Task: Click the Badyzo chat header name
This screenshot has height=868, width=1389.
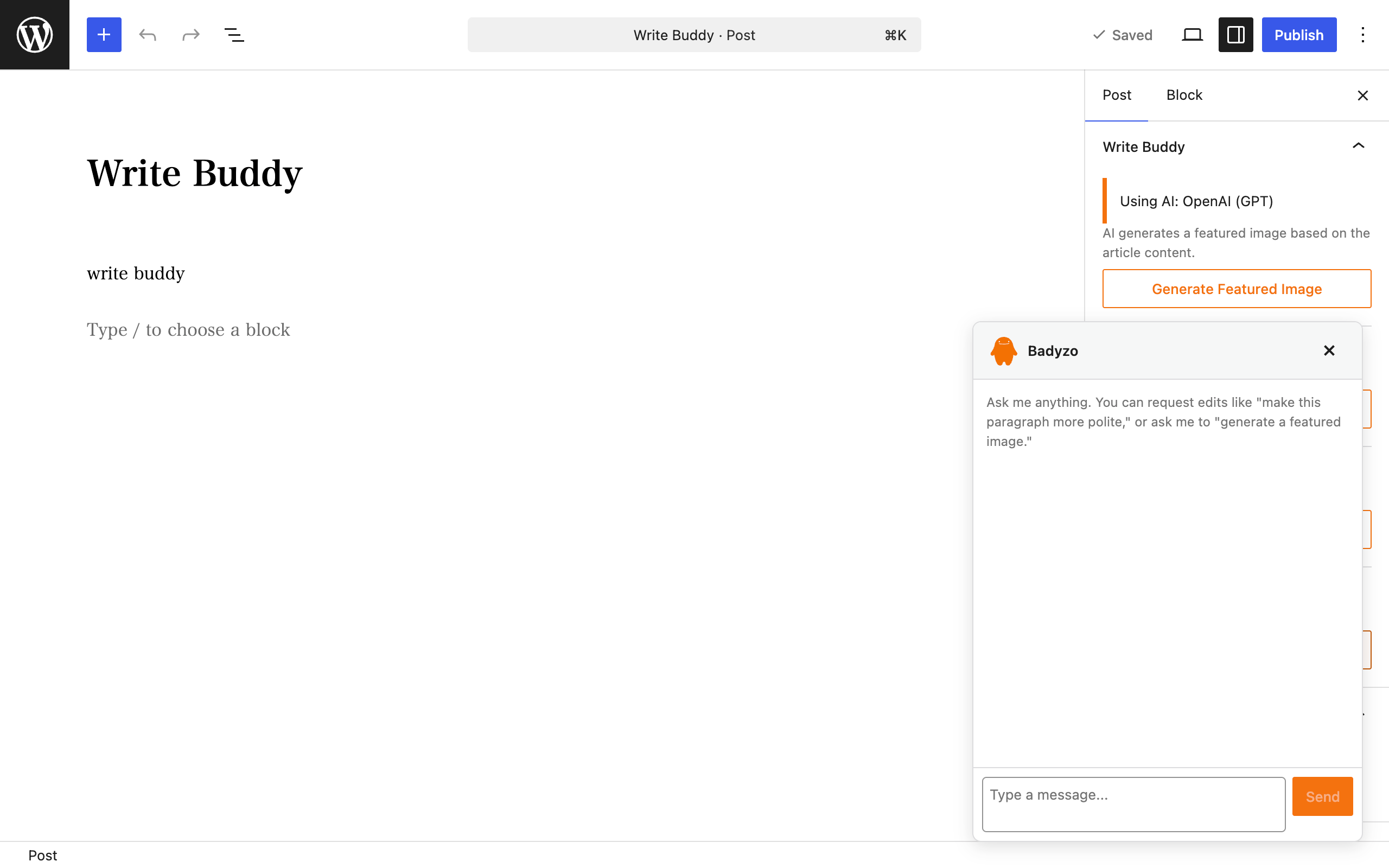Action: [1053, 351]
